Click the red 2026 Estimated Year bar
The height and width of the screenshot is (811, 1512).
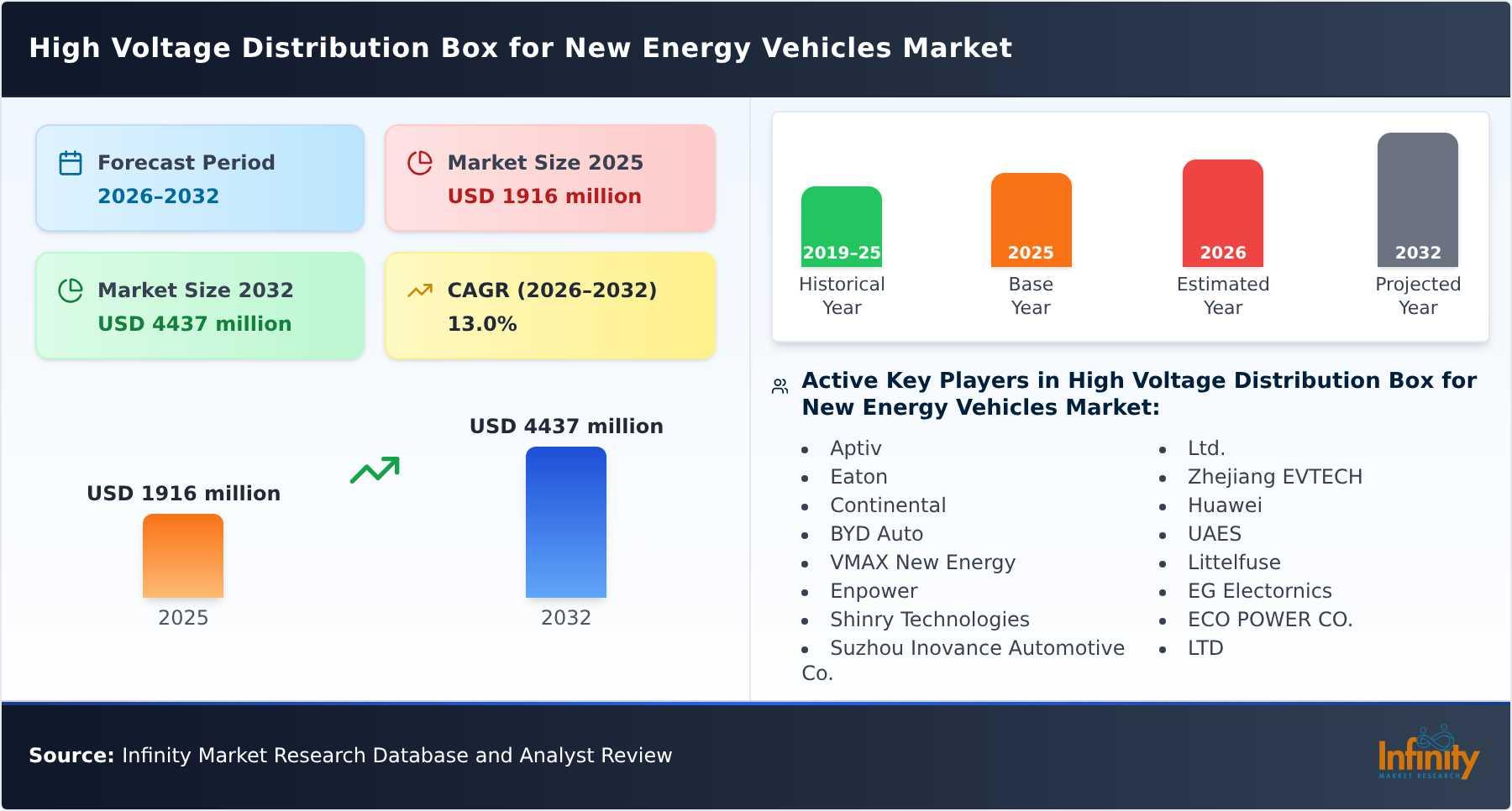pos(1223,213)
